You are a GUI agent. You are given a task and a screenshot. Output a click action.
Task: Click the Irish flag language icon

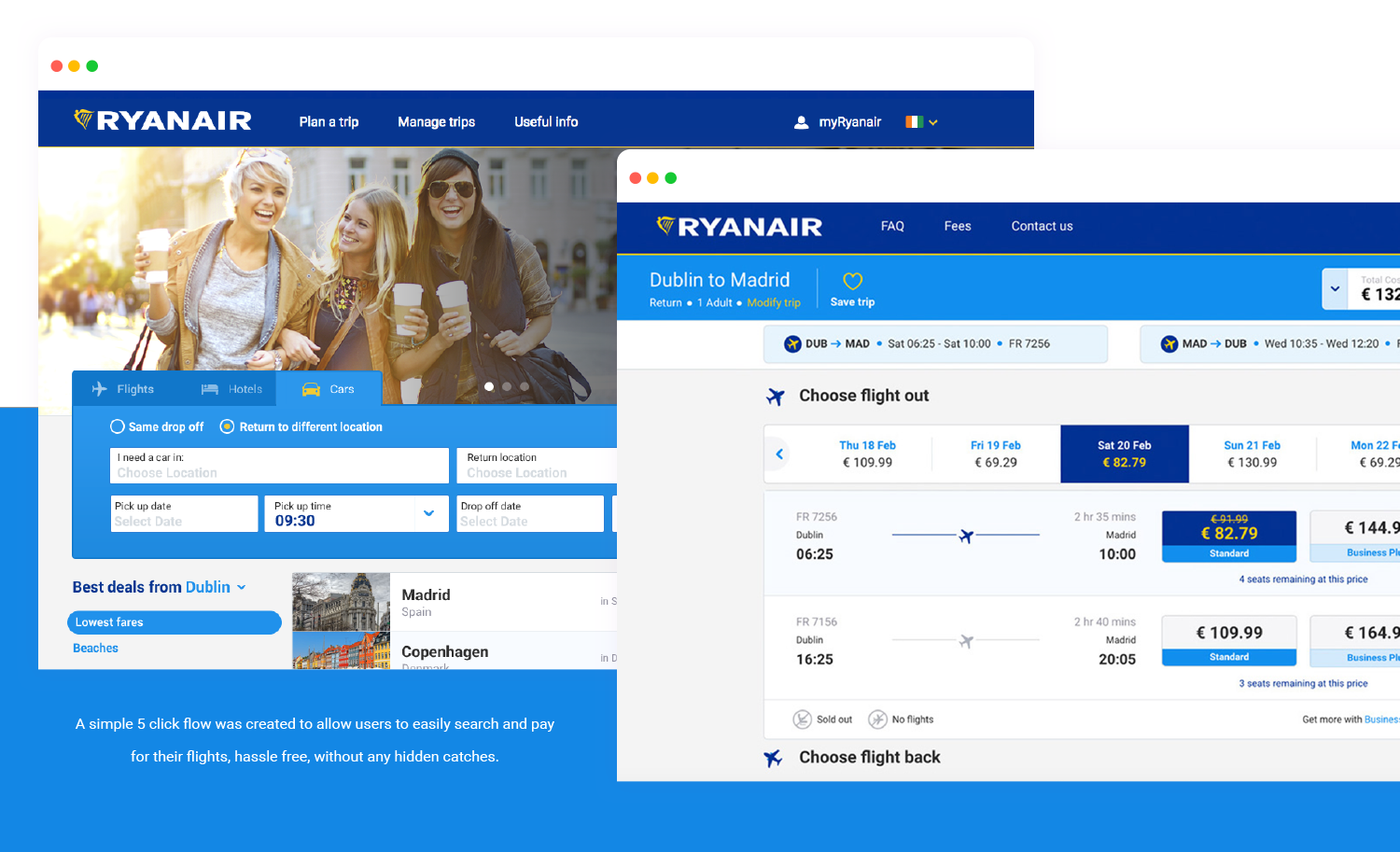coord(914,121)
